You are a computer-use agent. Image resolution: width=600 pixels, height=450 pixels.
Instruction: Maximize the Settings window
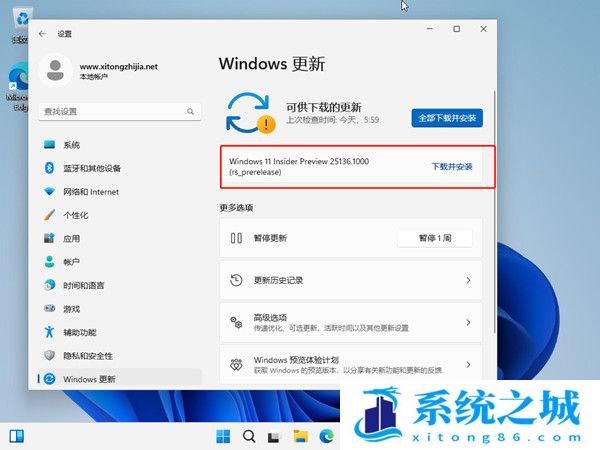coord(457,29)
